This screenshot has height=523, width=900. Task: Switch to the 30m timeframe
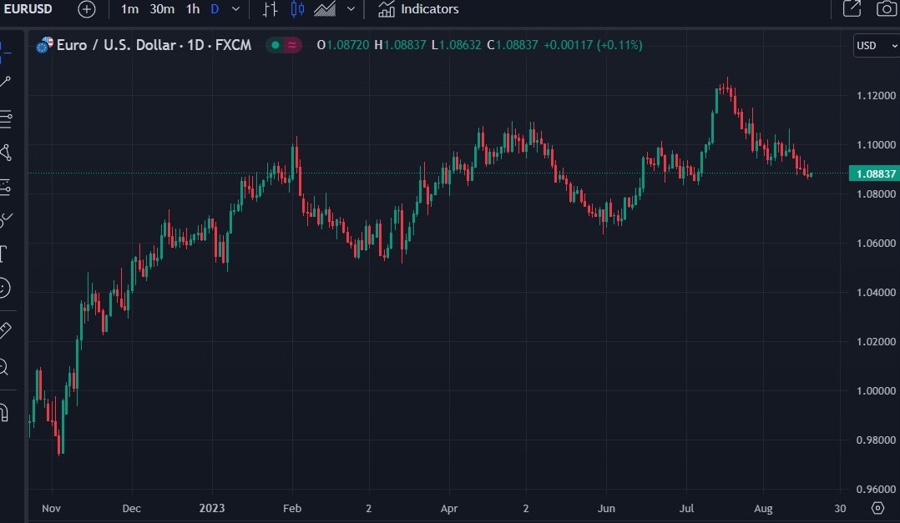click(x=161, y=9)
